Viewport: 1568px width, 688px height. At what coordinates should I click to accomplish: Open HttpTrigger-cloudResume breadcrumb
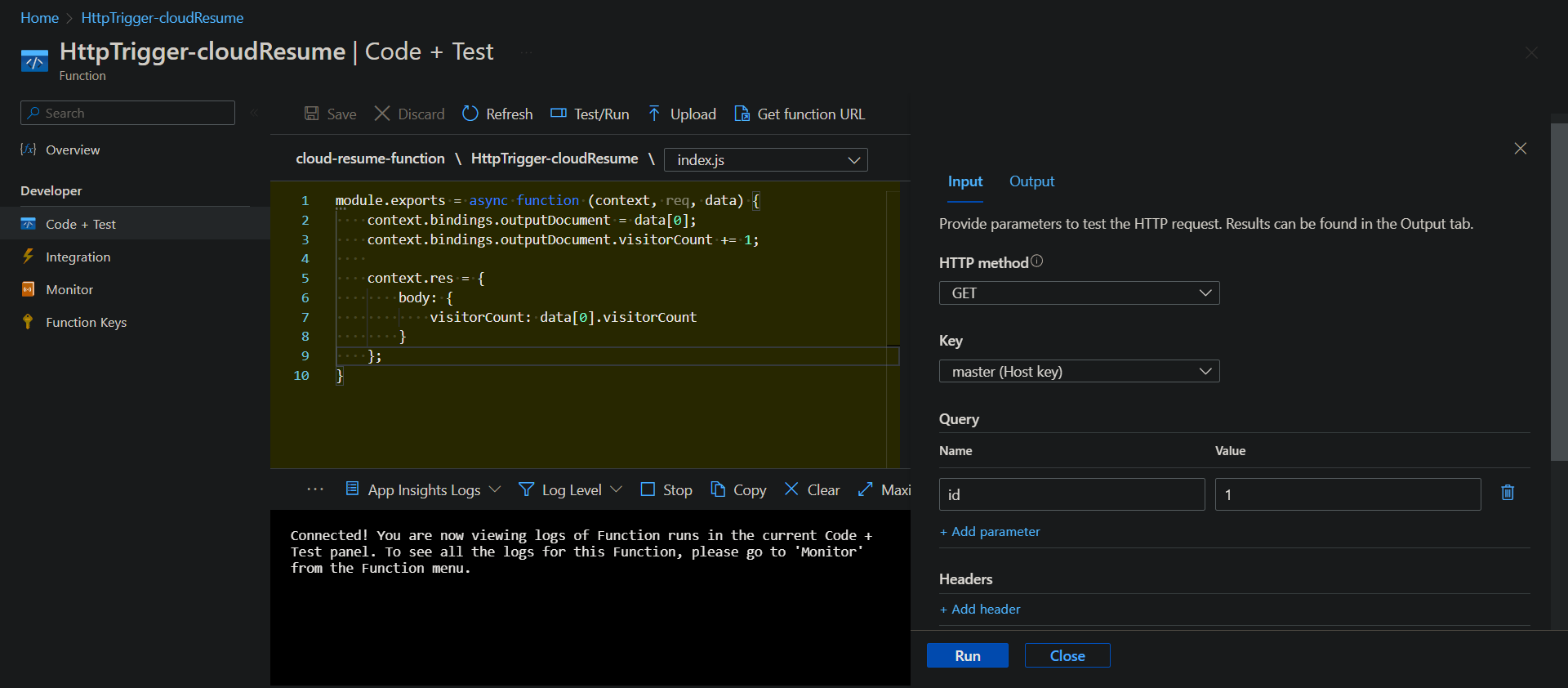(x=162, y=18)
